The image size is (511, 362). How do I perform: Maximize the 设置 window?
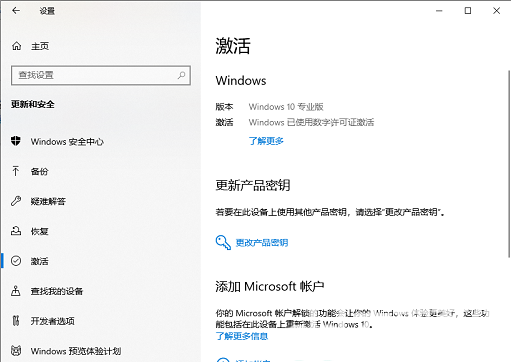pos(468,11)
